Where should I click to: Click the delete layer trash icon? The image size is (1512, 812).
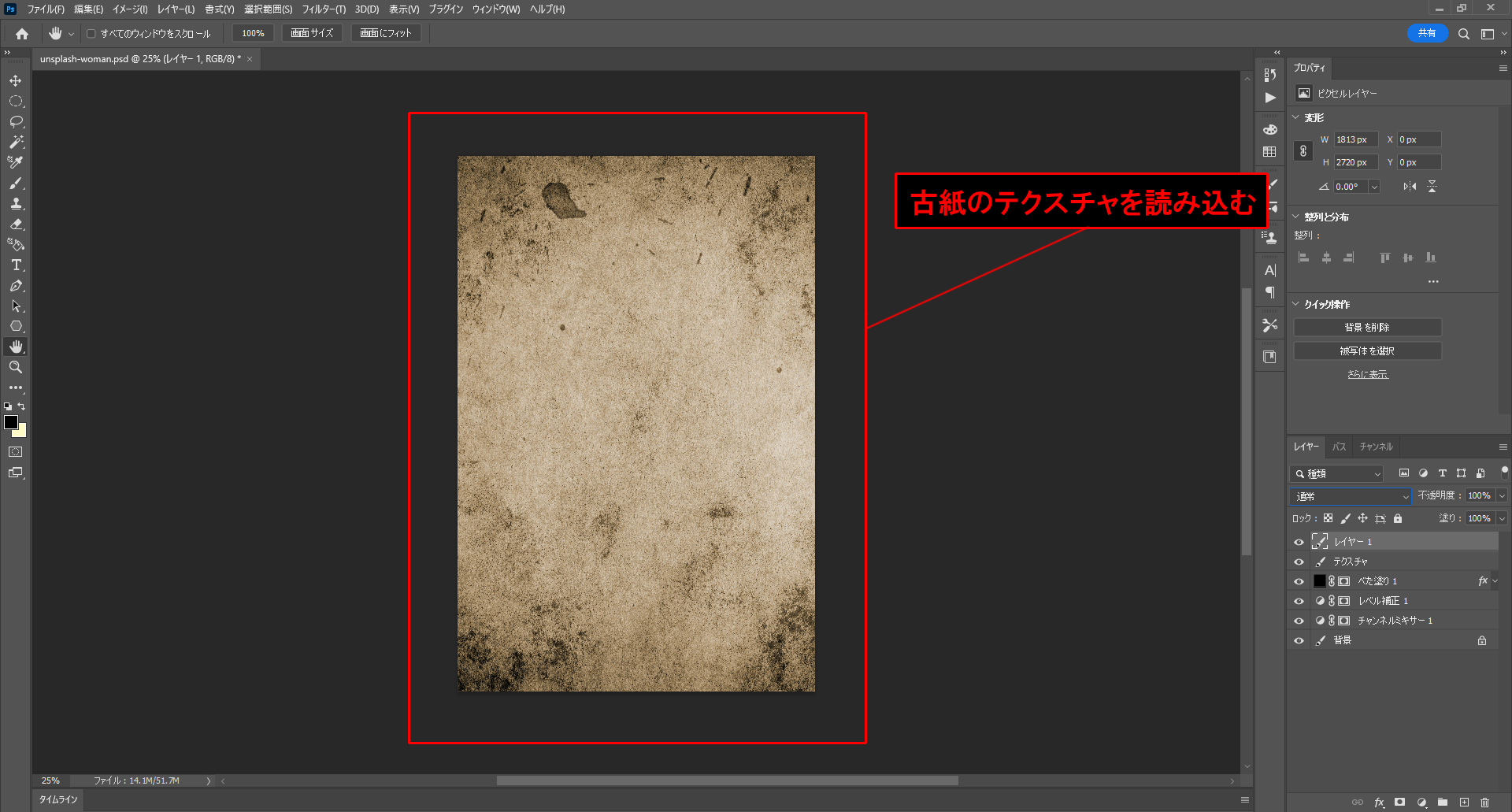click(x=1484, y=803)
